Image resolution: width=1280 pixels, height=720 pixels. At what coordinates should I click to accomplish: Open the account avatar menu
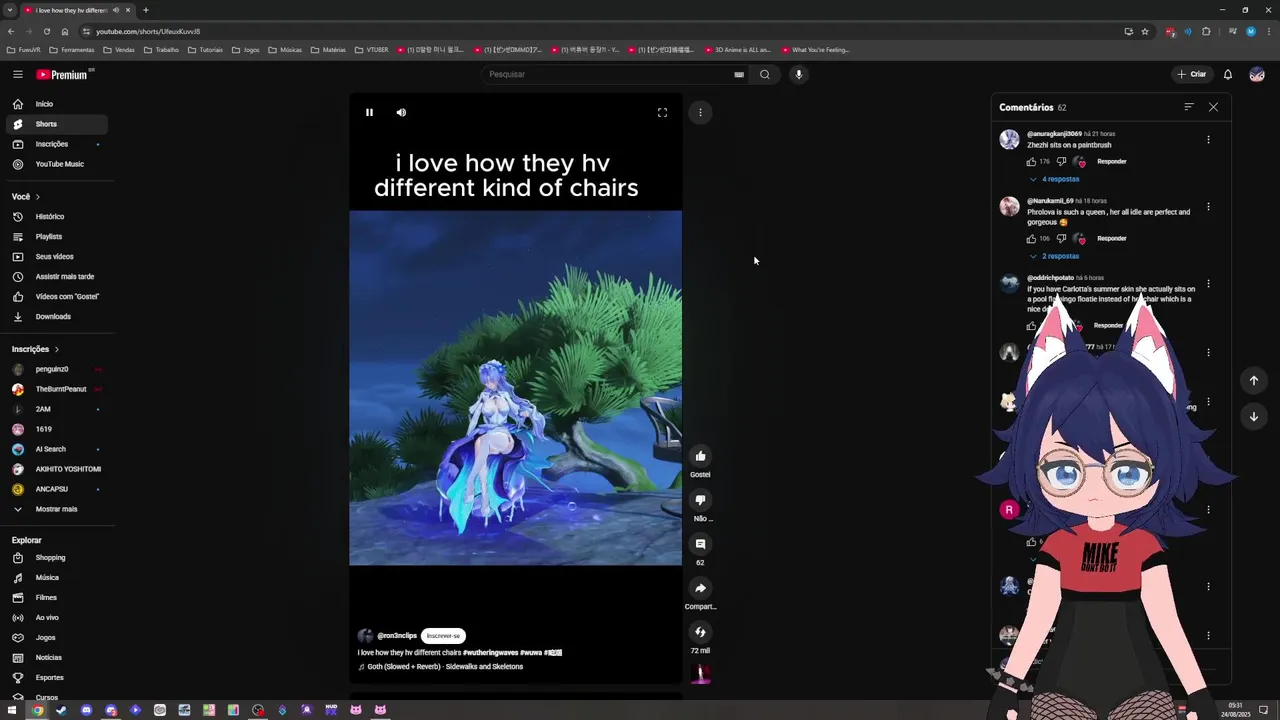click(1257, 74)
